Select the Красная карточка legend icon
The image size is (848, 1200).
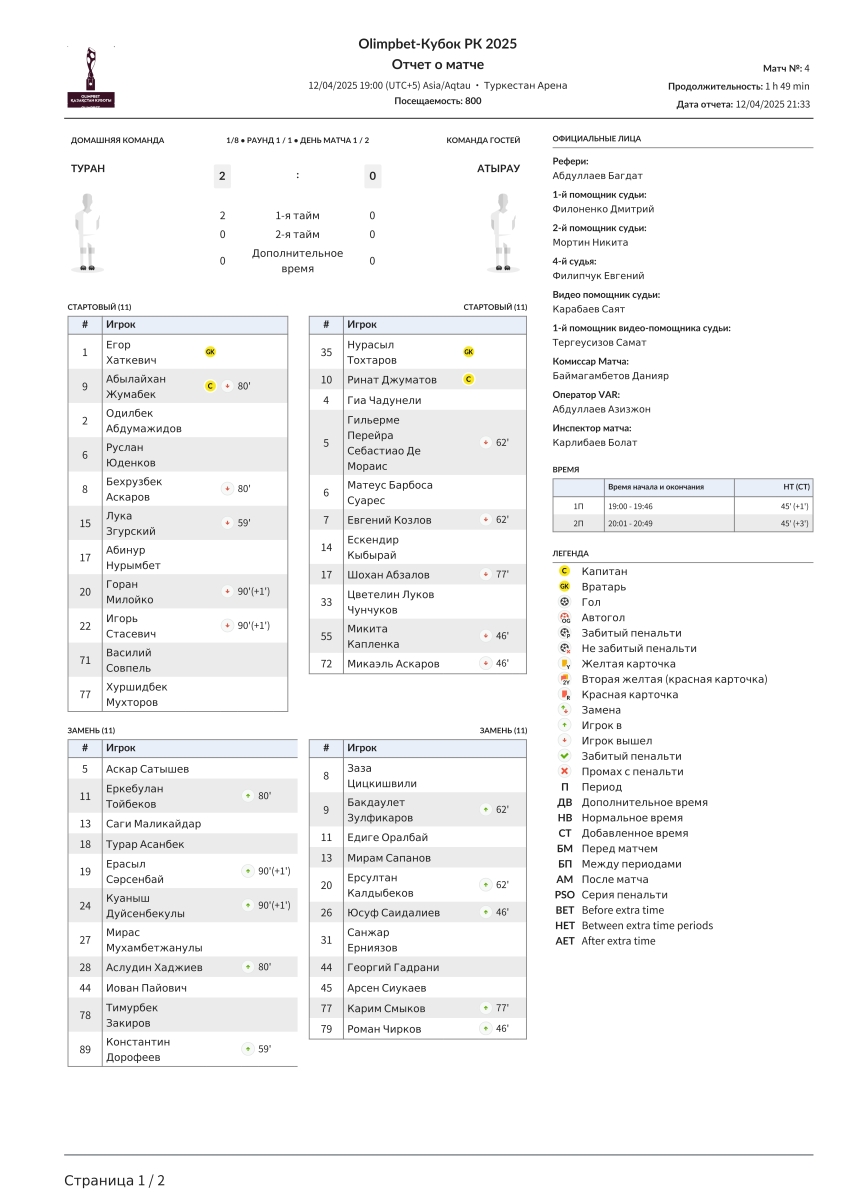coord(565,695)
